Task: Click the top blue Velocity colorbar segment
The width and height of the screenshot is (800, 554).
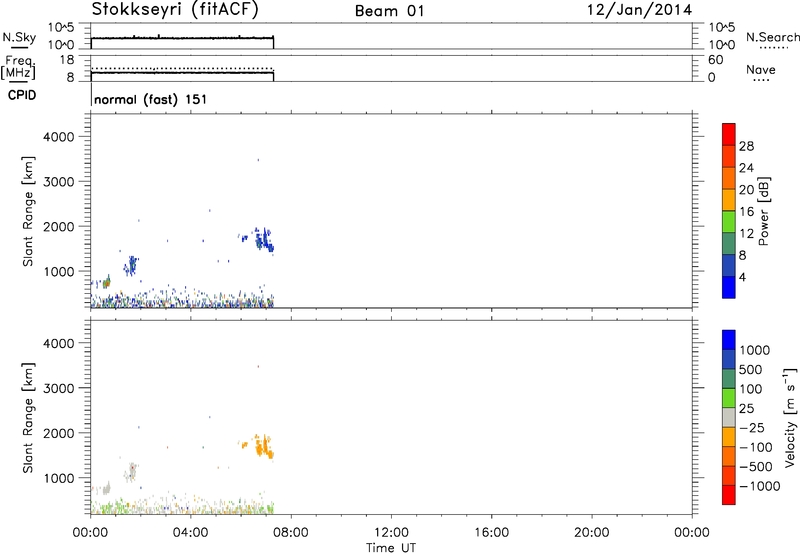Action: coord(729,340)
